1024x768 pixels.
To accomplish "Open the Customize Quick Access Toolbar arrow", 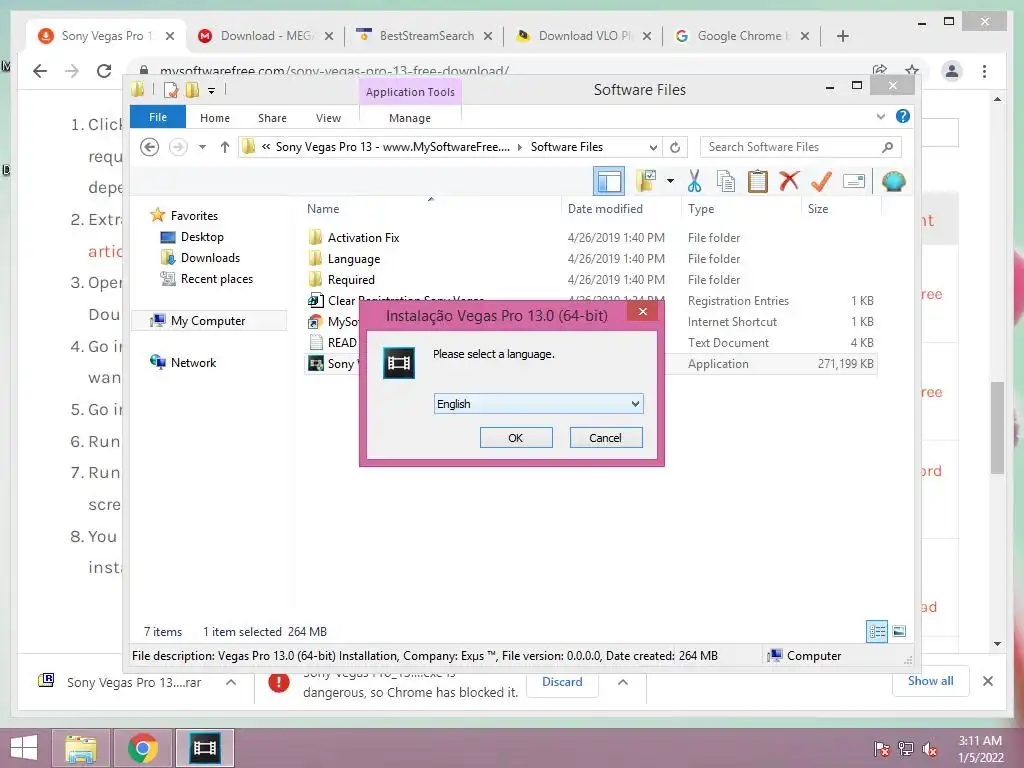I will pos(212,91).
